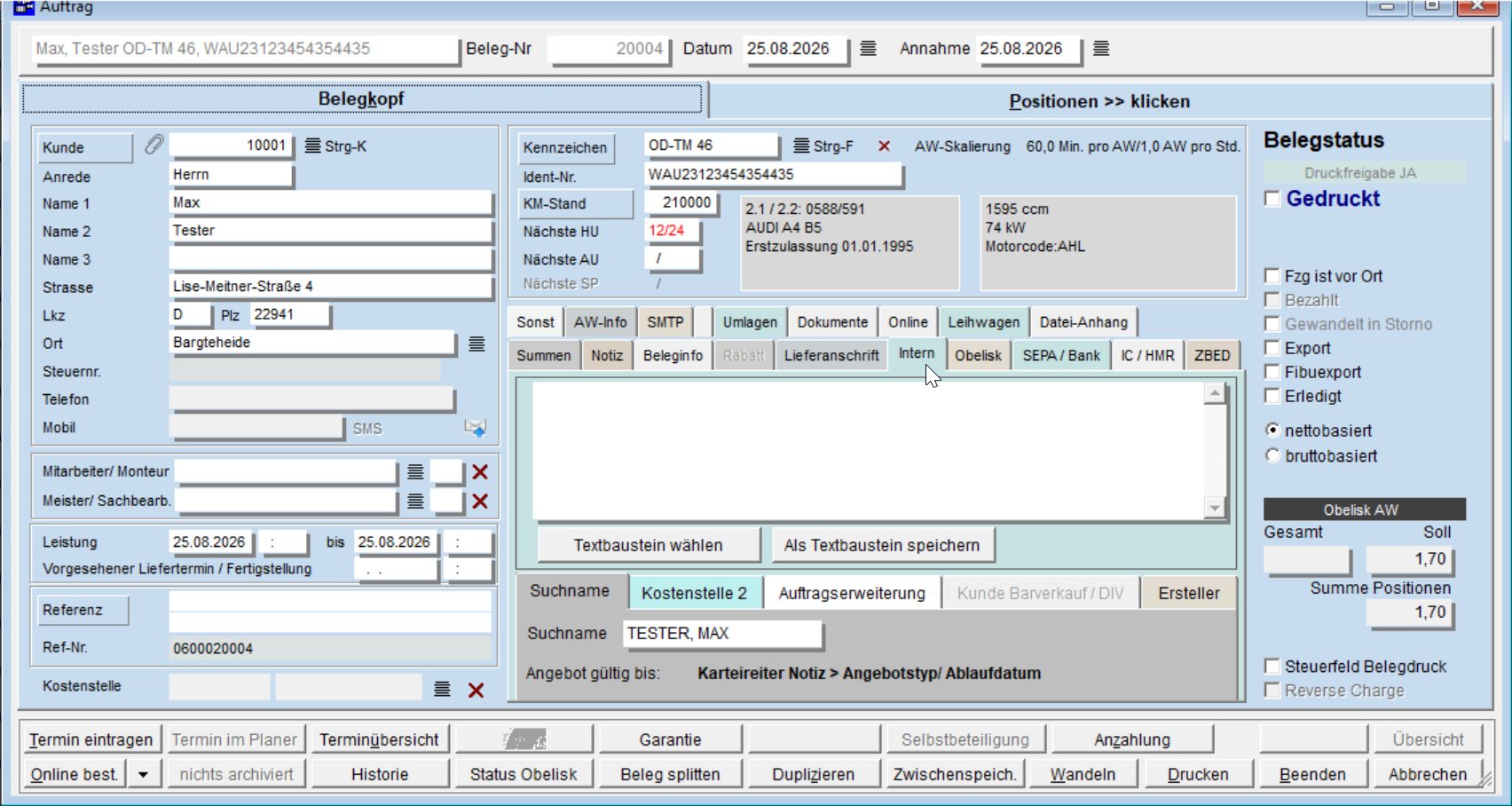
Task: Click Textbaustein wählen button
Action: pos(649,545)
